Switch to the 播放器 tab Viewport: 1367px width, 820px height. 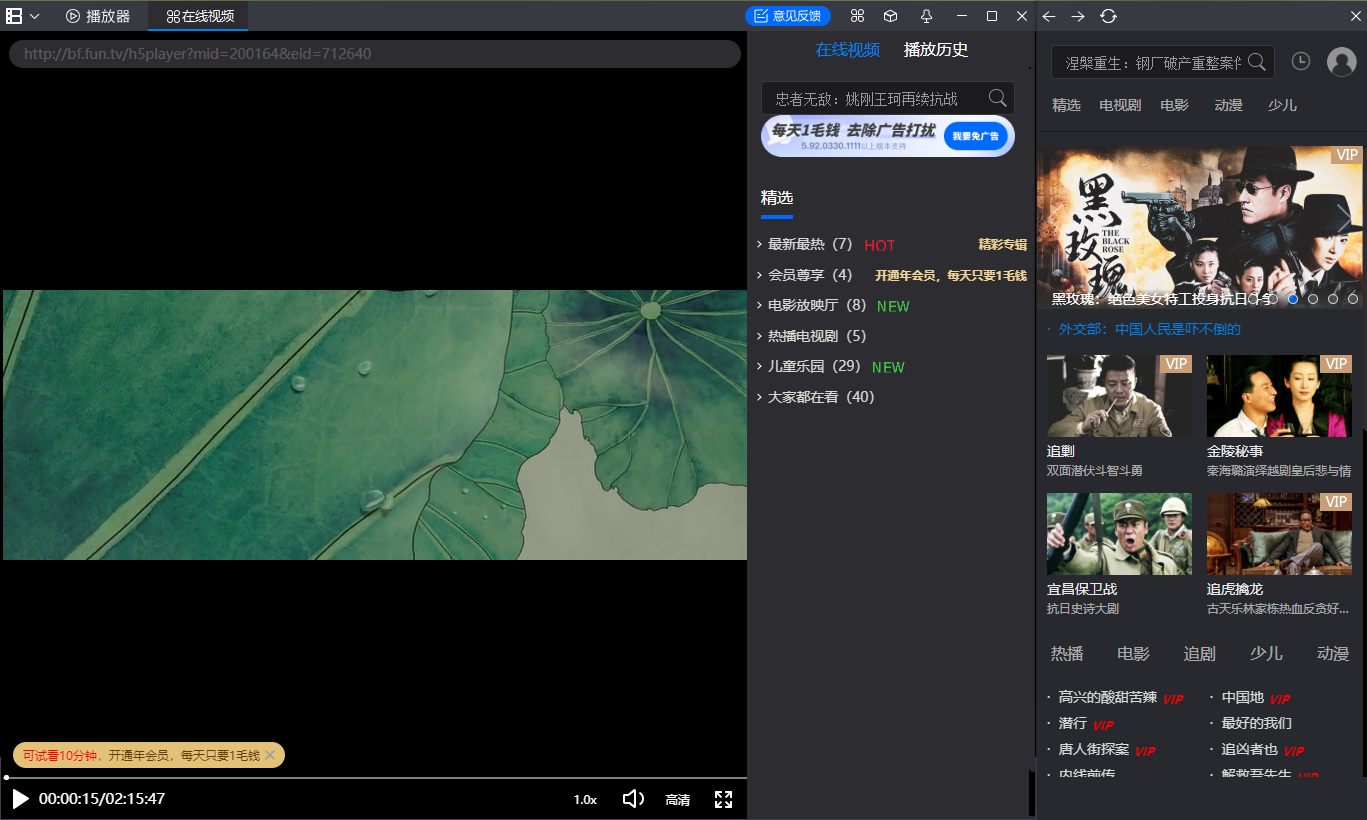point(98,16)
